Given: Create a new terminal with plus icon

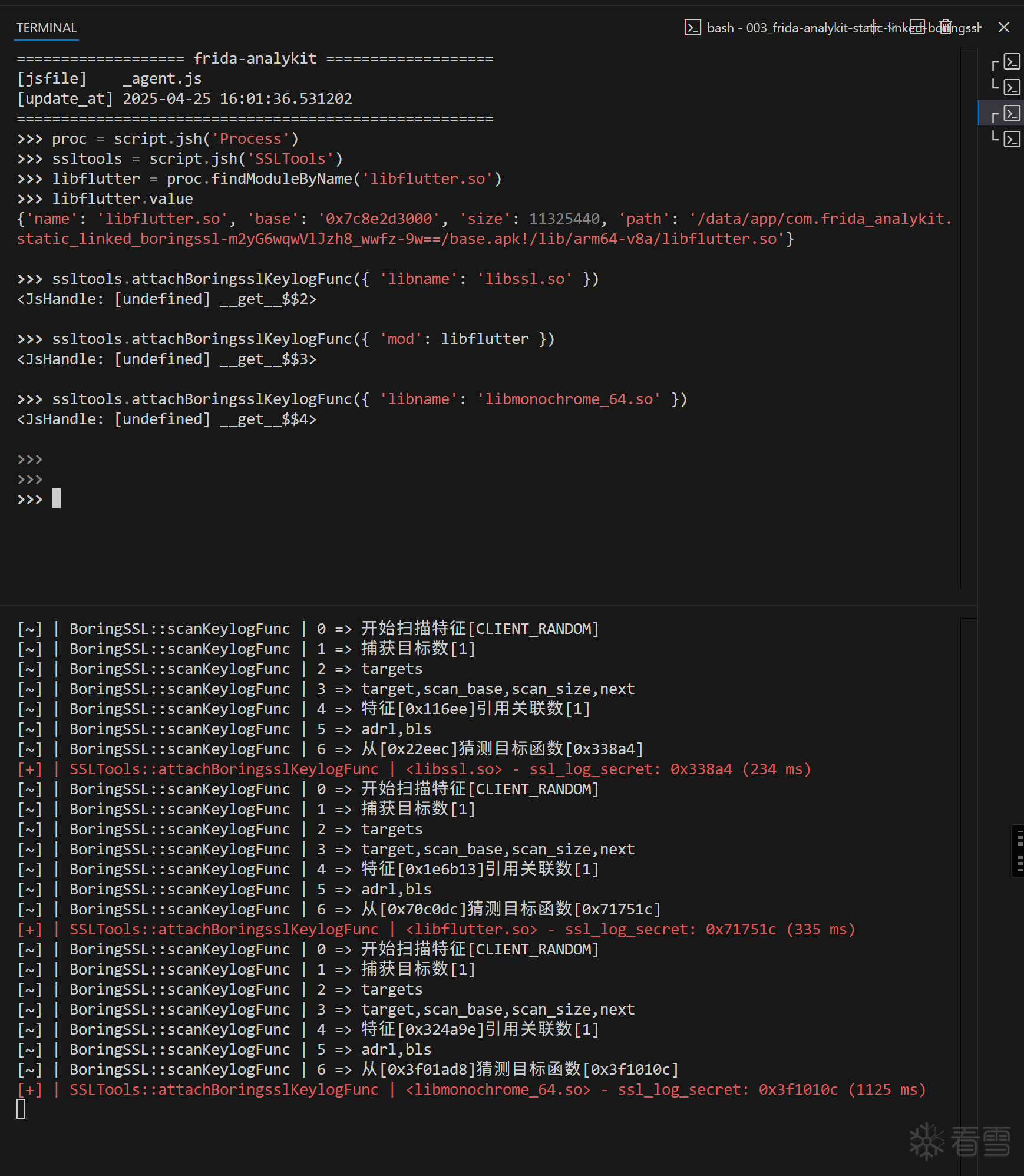Looking at the screenshot, I should (x=874, y=27).
